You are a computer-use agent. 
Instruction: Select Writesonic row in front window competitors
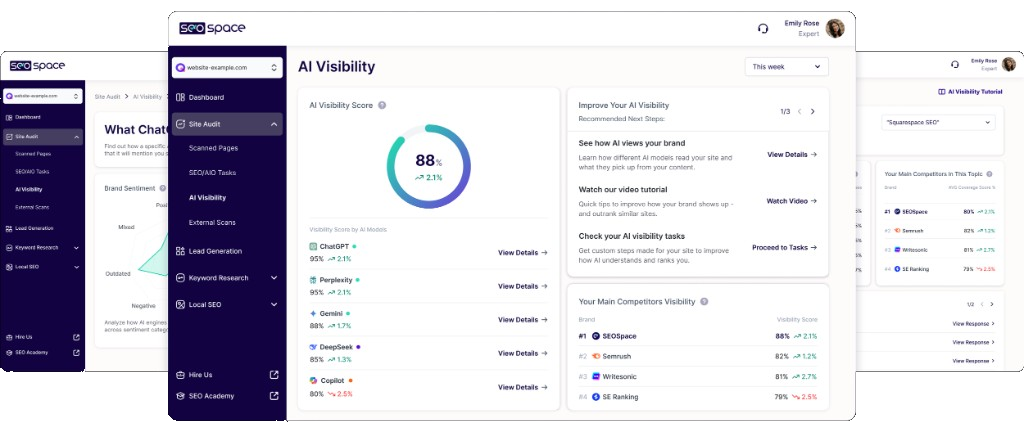697,377
